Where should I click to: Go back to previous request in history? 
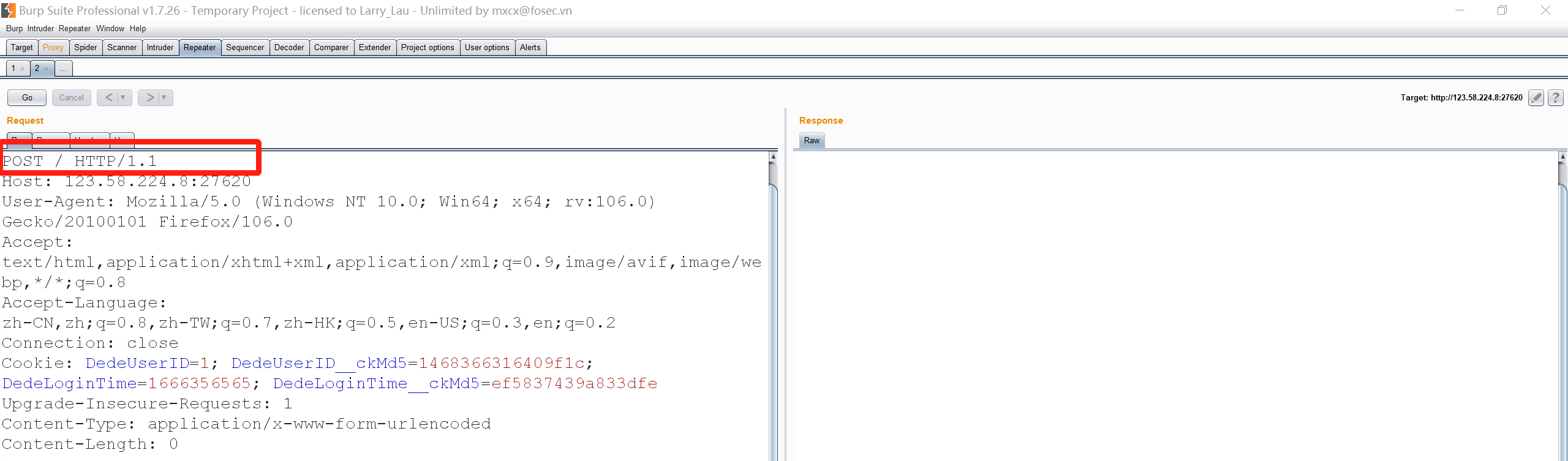point(109,97)
